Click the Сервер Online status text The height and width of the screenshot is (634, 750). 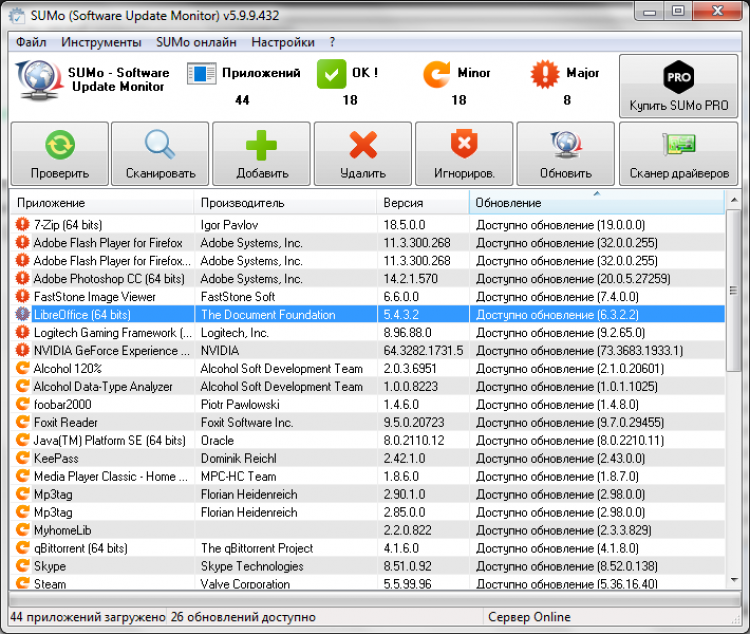coord(529,617)
